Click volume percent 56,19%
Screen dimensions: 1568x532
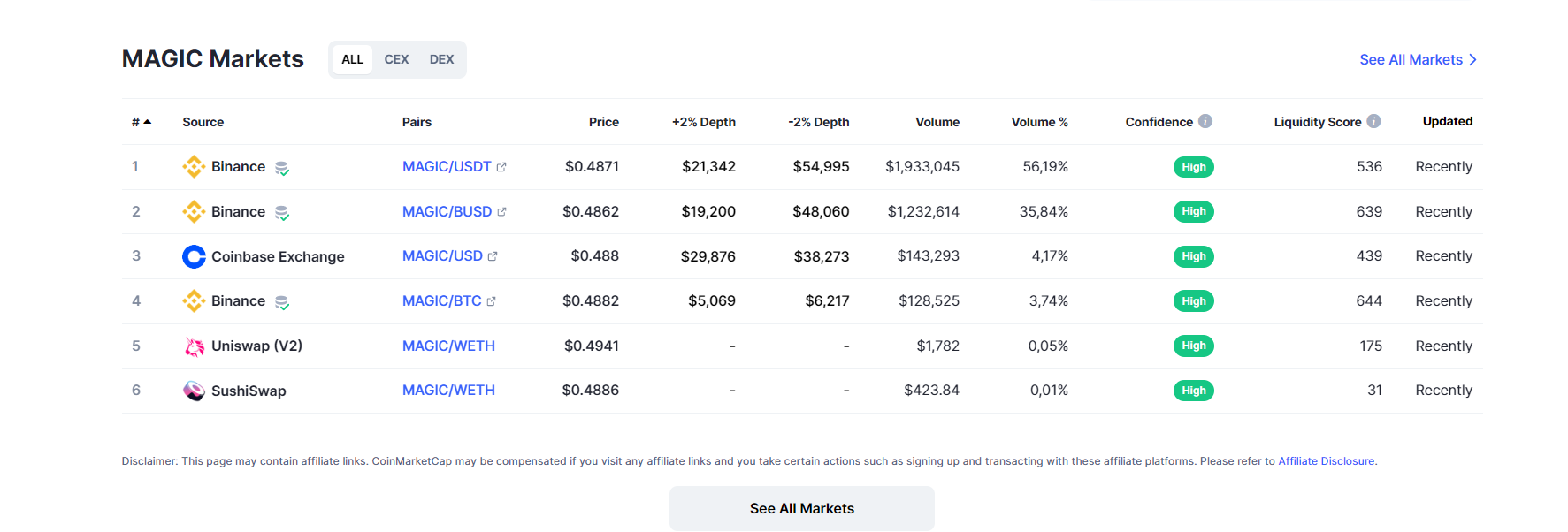coord(1045,166)
